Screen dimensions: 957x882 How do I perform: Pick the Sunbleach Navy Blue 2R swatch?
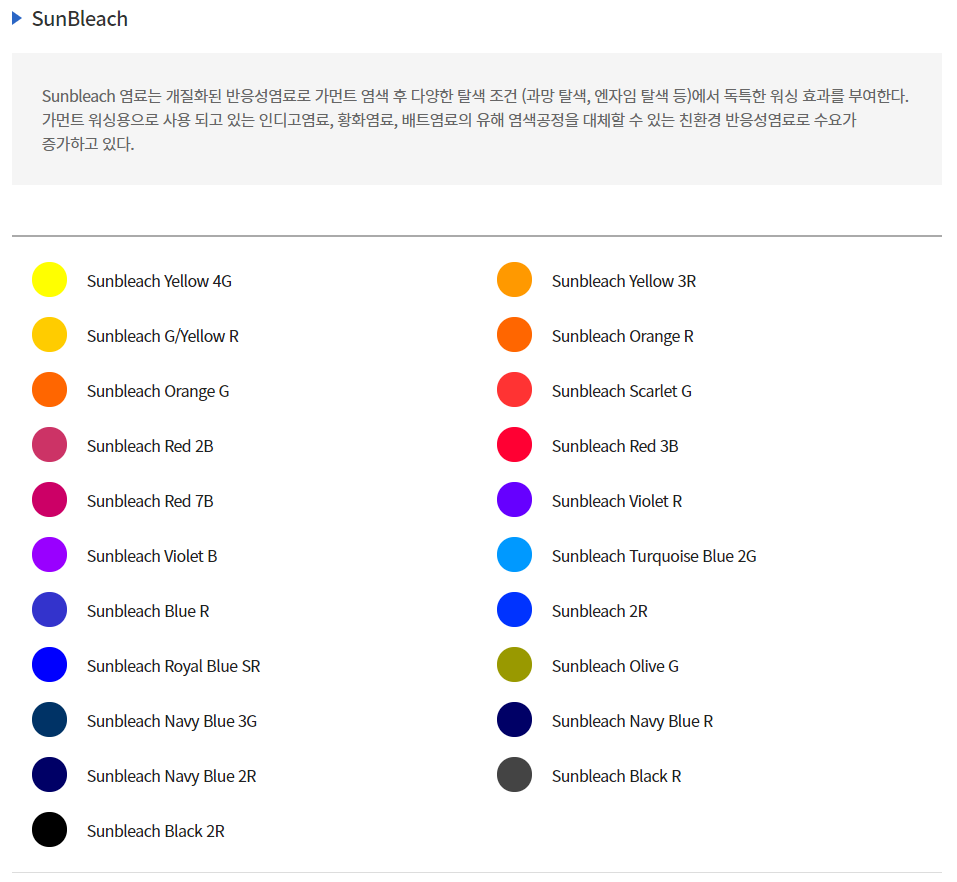[49, 775]
